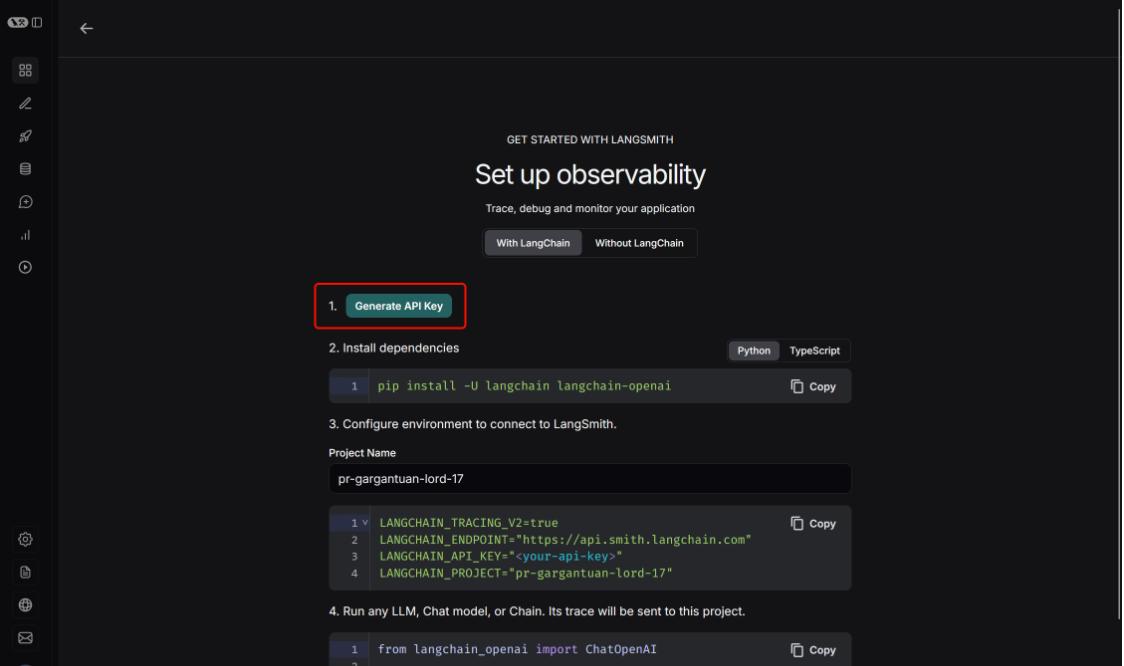
Task: Open the pencil edit icon in sidebar
Action: [25, 103]
